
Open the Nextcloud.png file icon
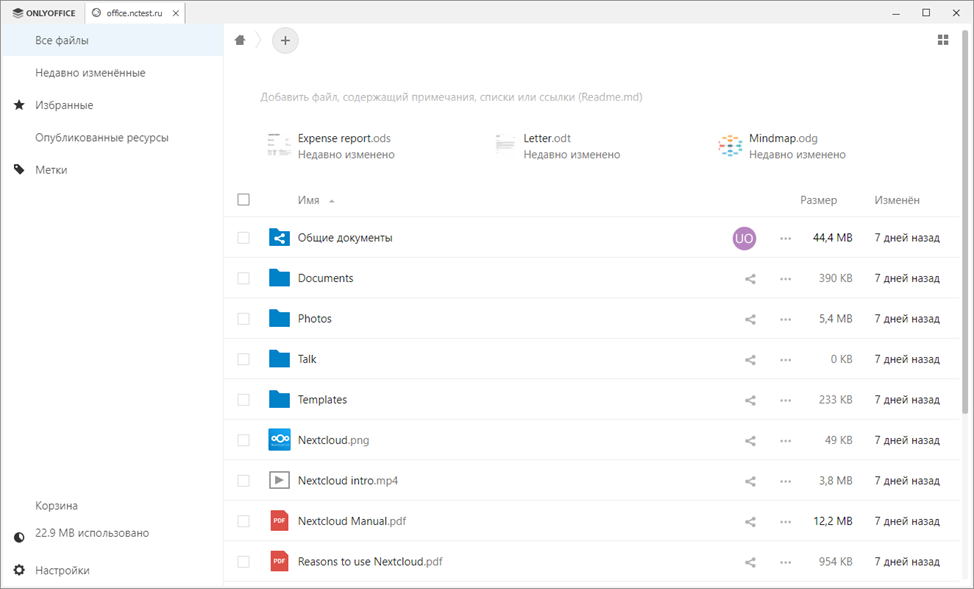[279, 440]
